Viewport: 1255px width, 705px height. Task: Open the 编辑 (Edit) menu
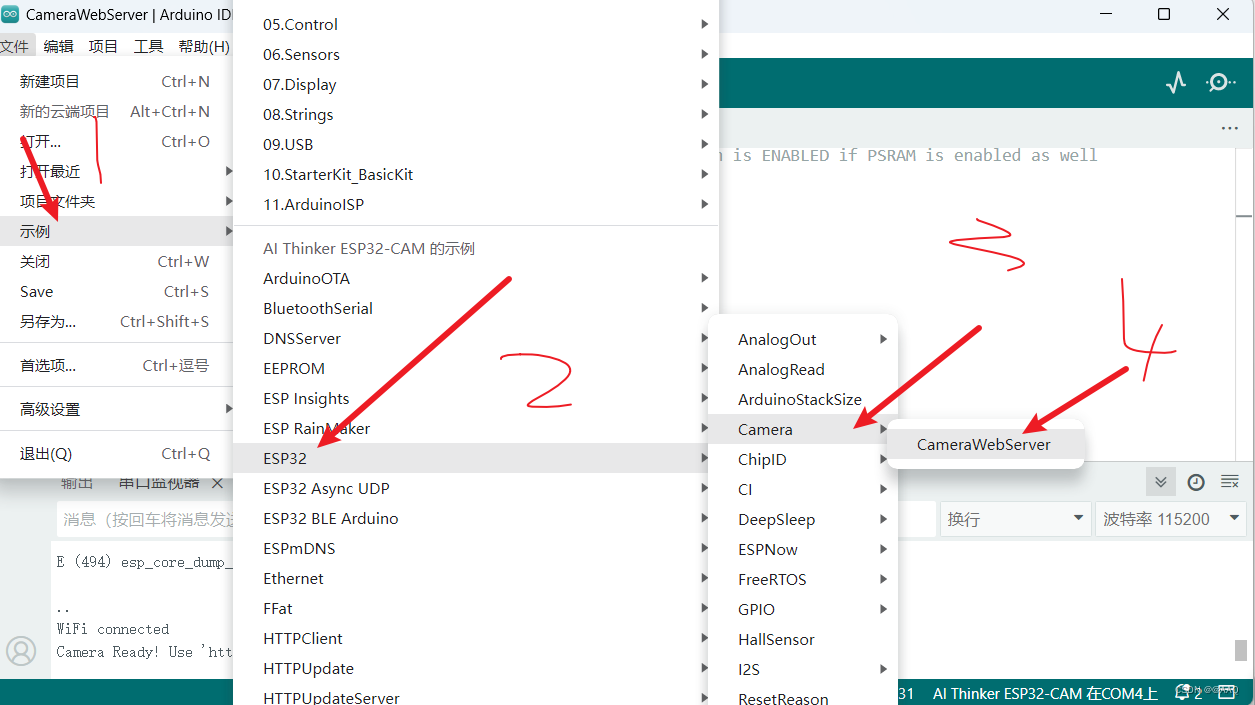pyautogui.click(x=59, y=46)
